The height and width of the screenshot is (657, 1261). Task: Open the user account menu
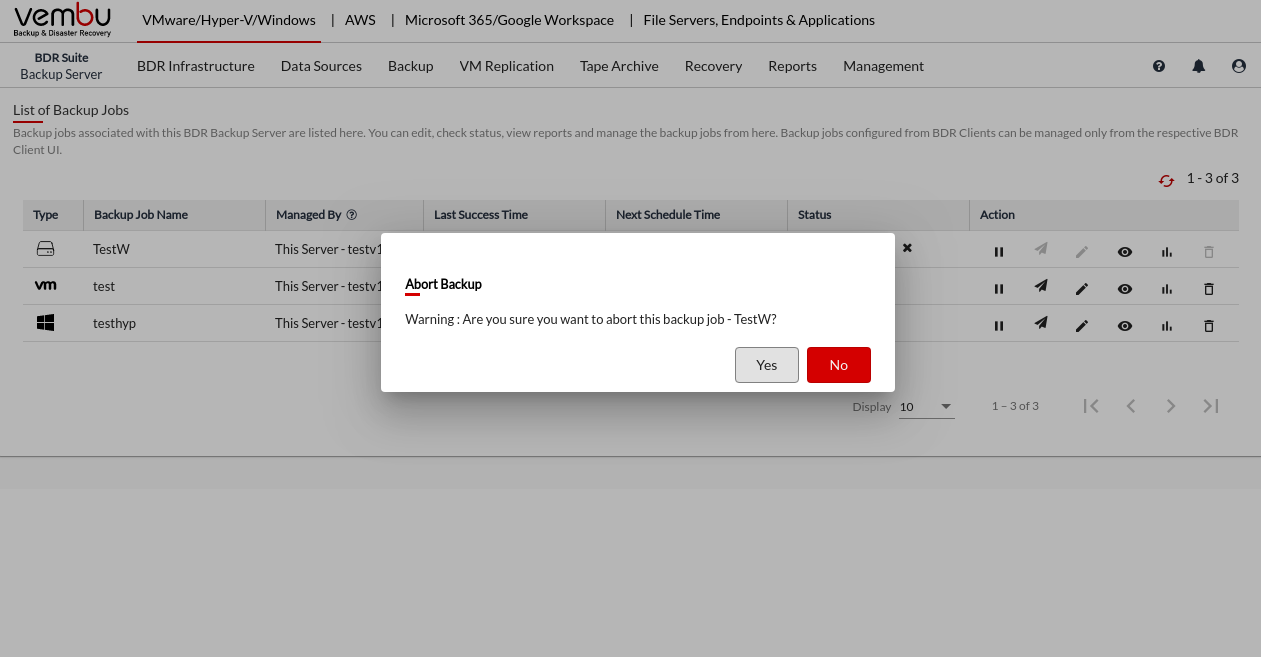[1239, 66]
